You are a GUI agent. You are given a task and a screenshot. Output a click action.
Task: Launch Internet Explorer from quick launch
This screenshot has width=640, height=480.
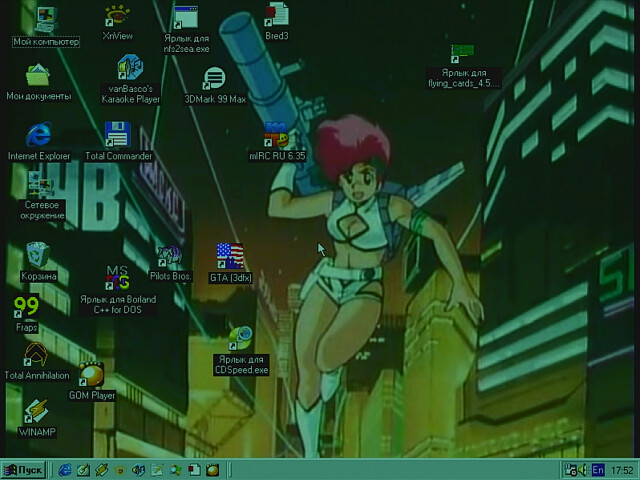pos(64,470)
